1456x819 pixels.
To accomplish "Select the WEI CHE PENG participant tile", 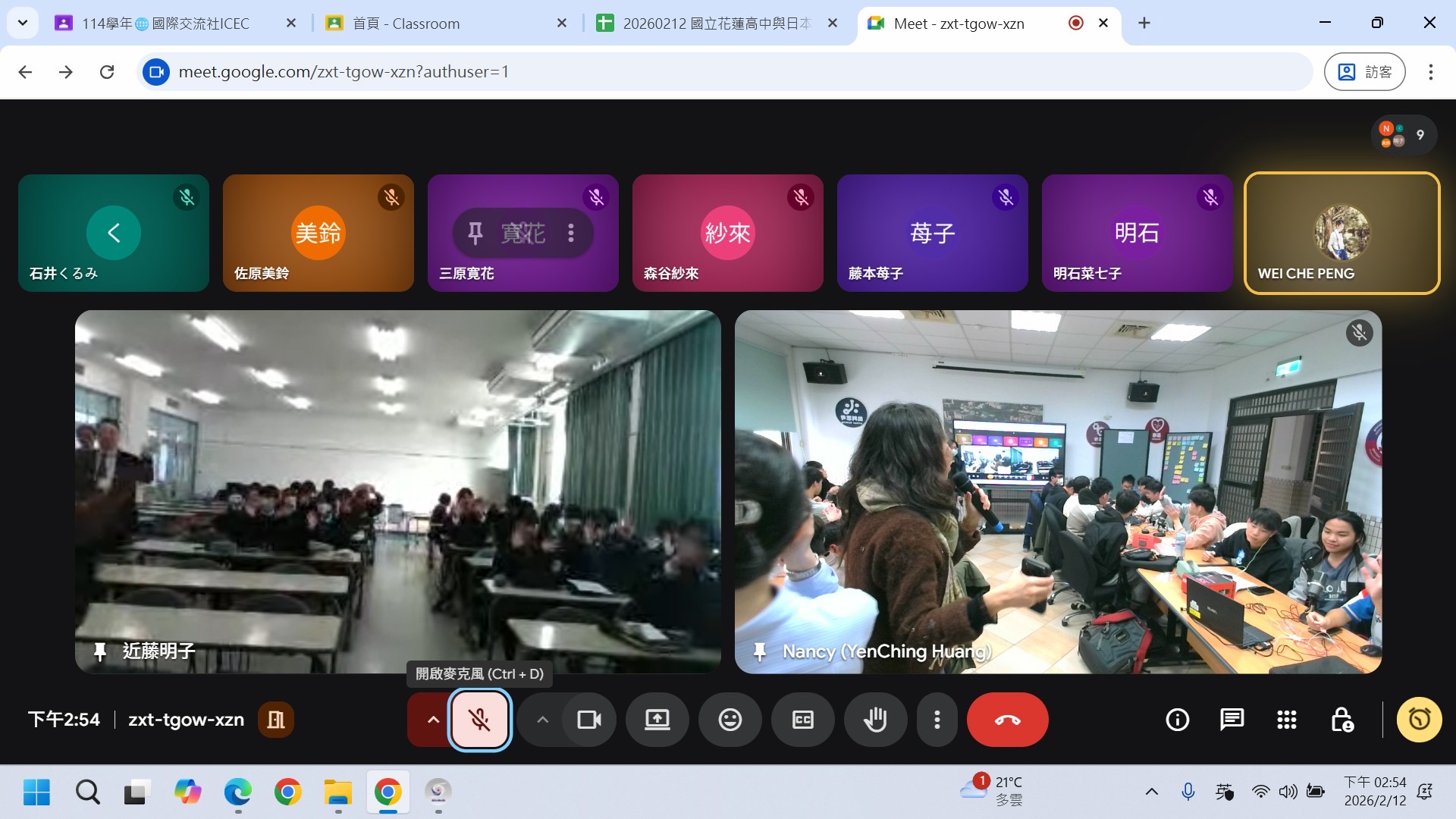I will pos(1341,233).
